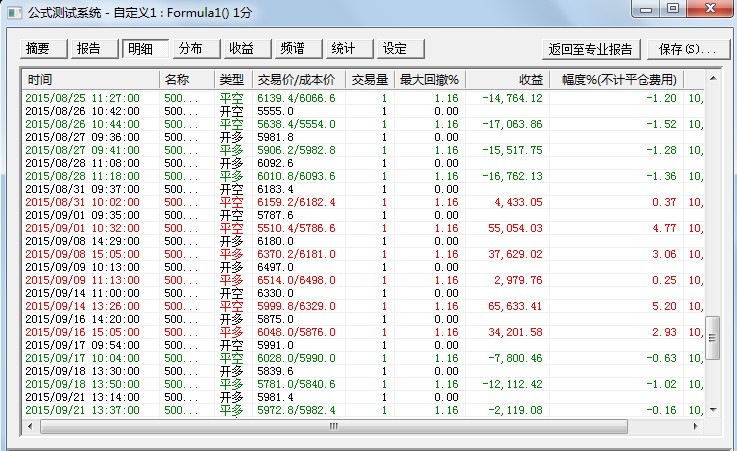This screenshot has width=737, height=451.
Task: Click the horizontal scrollbar thumb
Action: 334,427
